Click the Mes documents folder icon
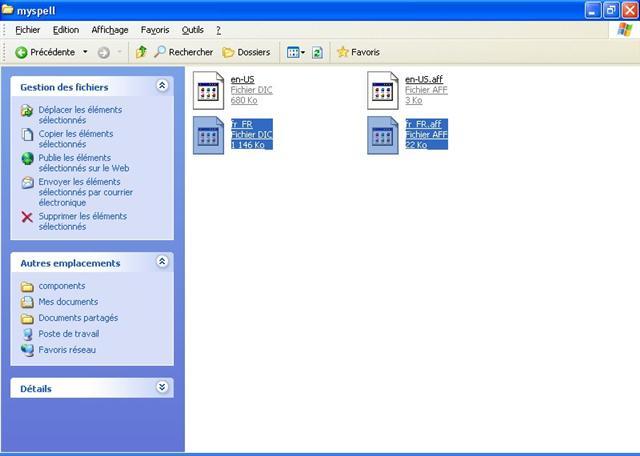The image size is (640, 456). click(x=27, y=302)
